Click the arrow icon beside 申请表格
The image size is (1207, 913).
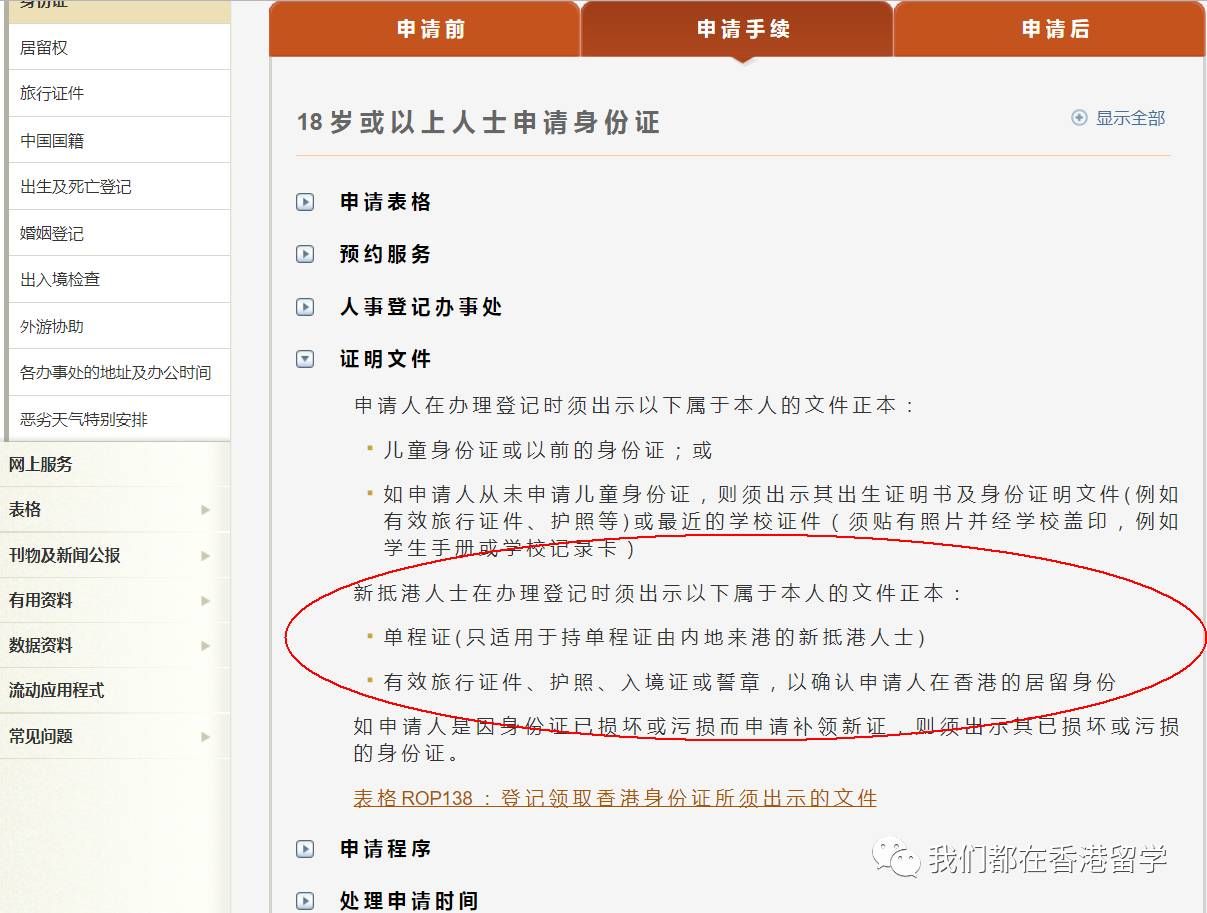click(304, 202)
